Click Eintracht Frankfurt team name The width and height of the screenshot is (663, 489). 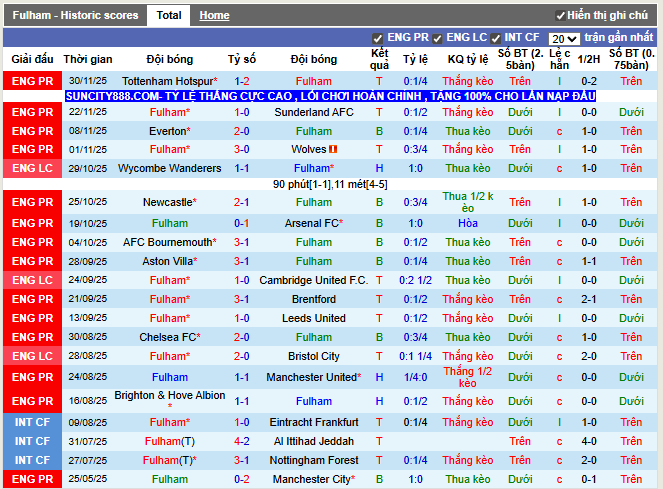pyautogui.click(x=314, y=423)
